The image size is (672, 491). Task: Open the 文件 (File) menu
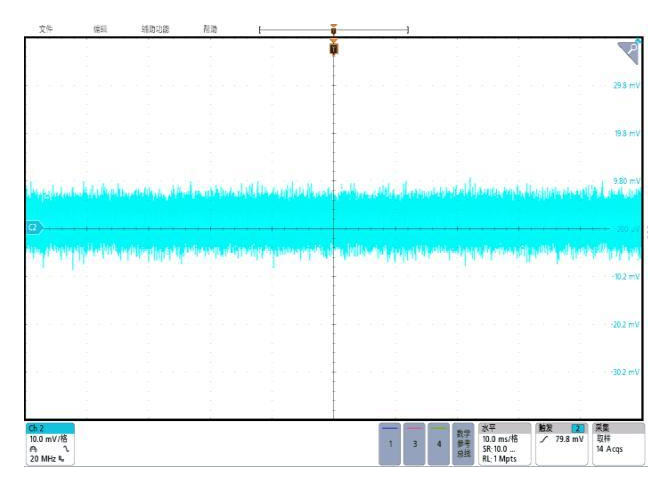45,29
